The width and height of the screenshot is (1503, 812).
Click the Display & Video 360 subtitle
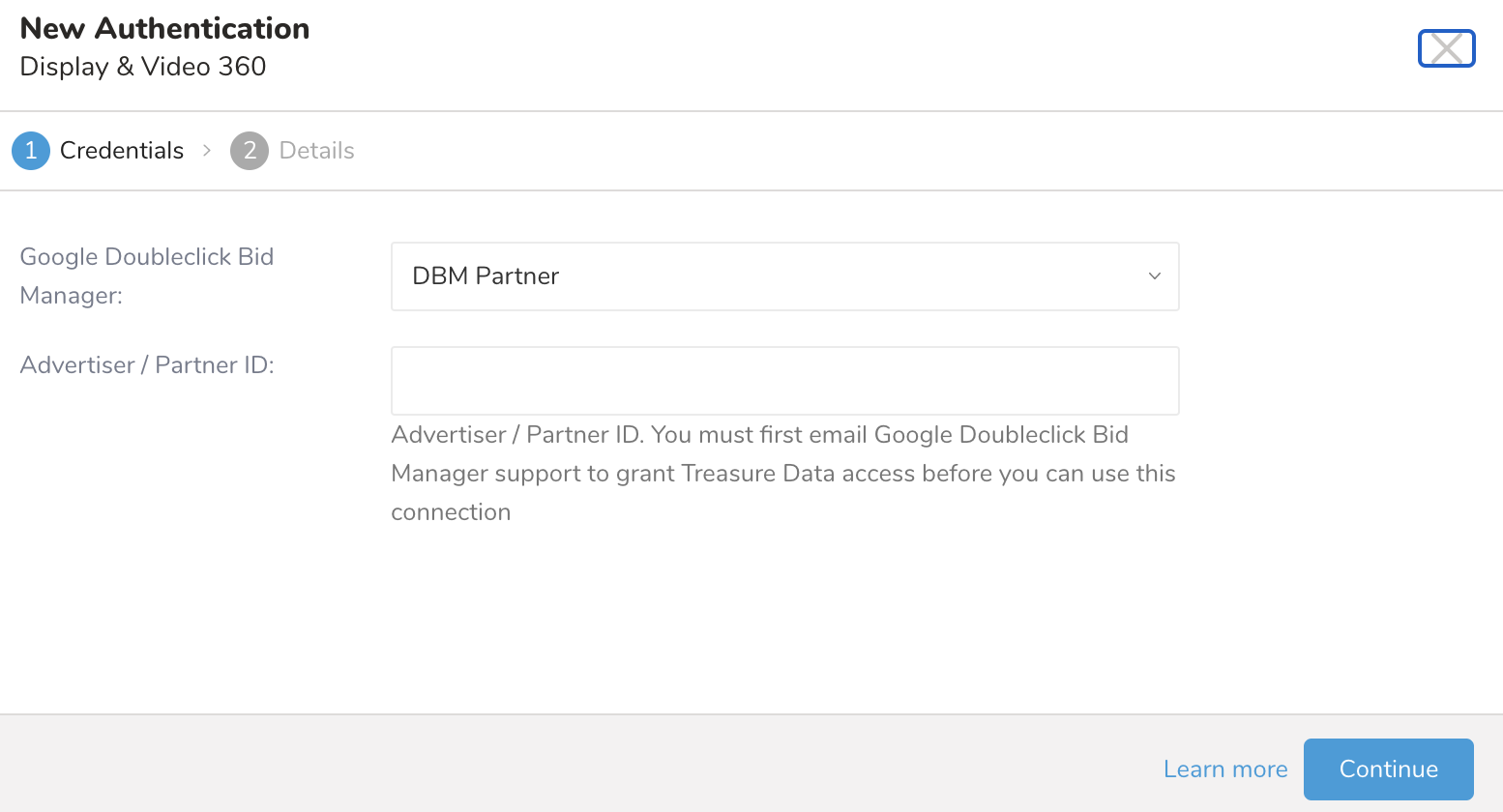143,67
